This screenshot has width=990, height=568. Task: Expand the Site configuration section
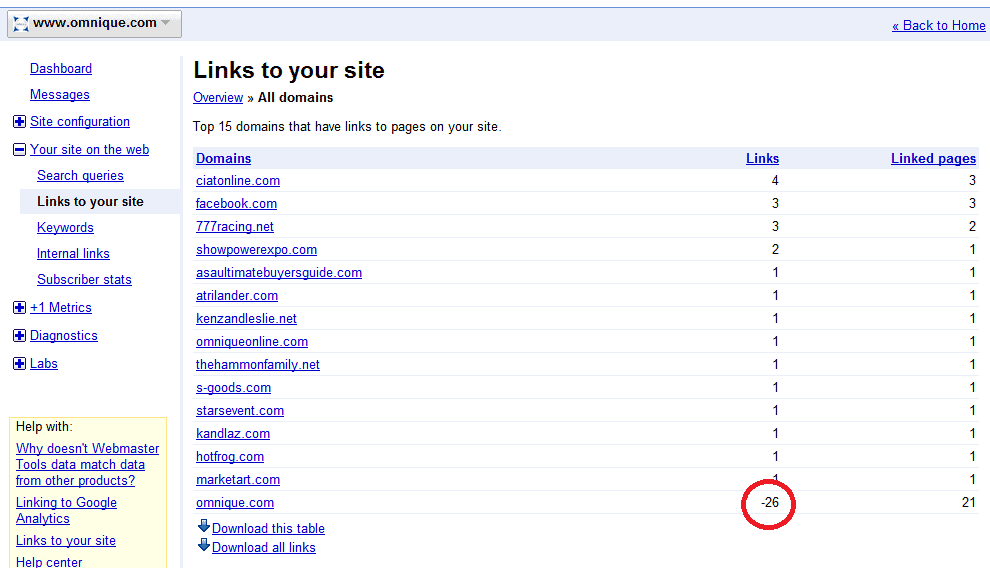19,122
